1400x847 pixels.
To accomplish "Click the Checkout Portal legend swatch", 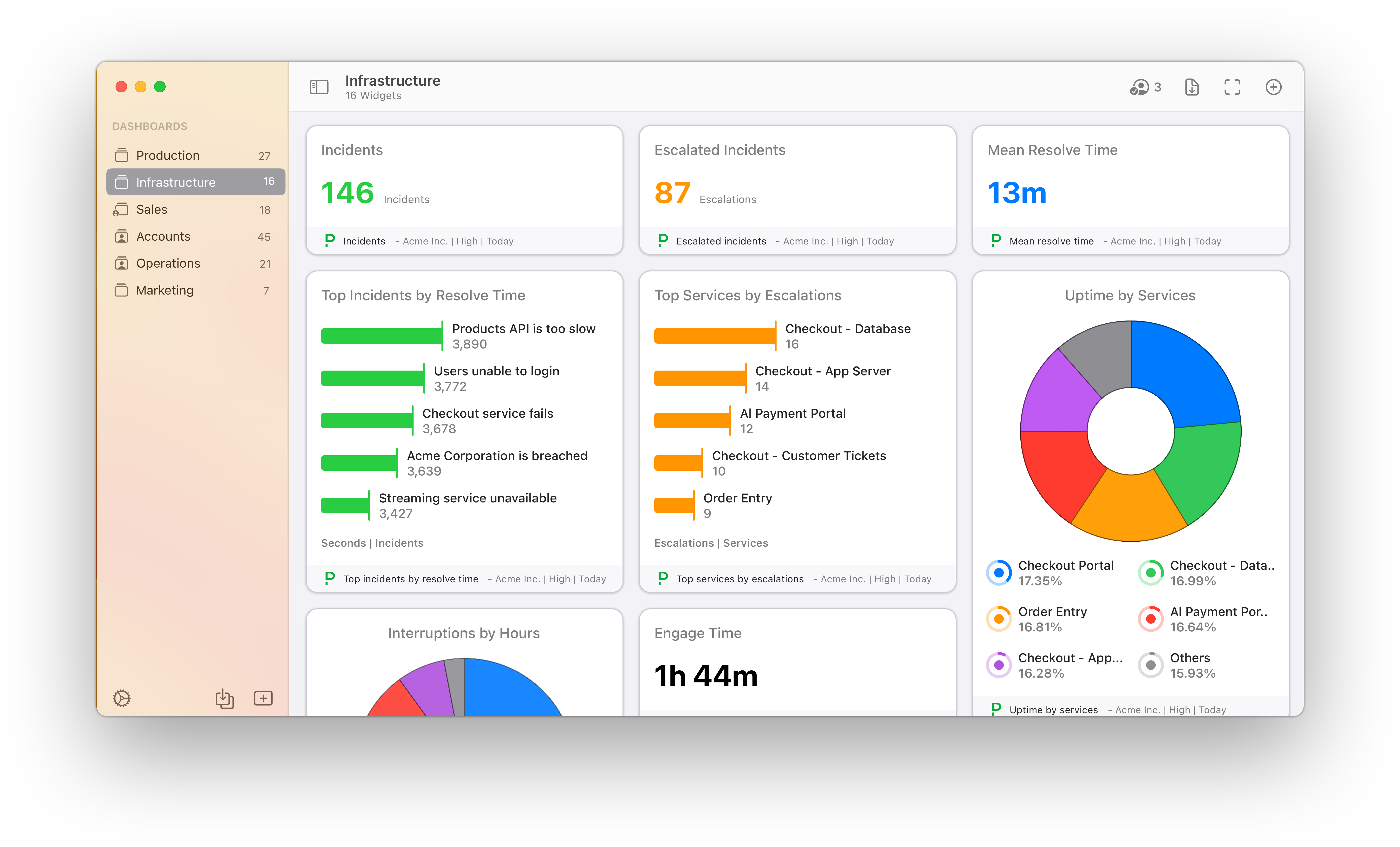I will pos(999,573).
